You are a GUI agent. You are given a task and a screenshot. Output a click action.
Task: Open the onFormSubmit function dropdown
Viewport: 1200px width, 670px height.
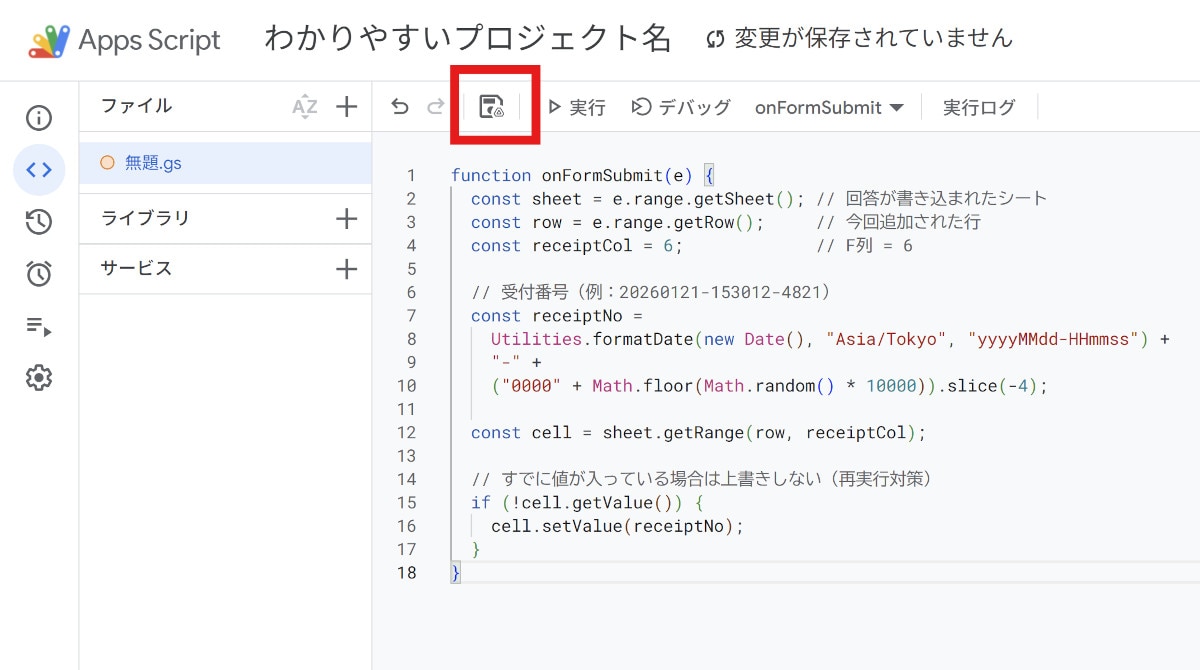coord(829,107)
